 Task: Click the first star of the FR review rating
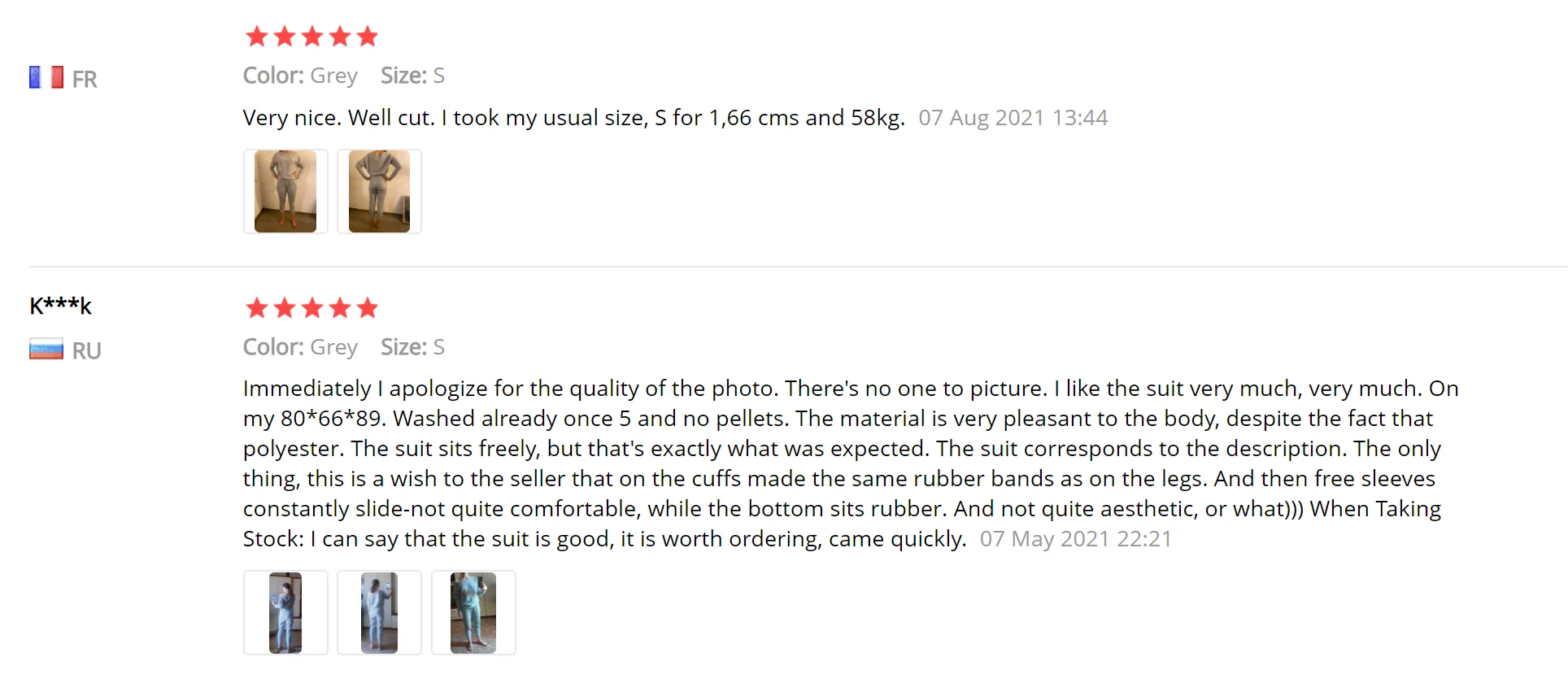(x=257, y=37)
